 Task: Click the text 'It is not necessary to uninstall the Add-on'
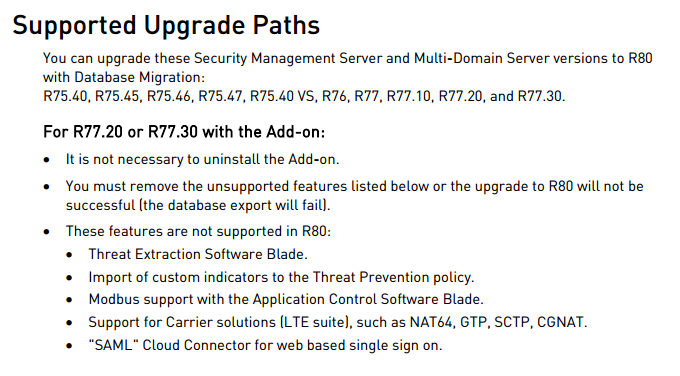click(x=202, y=160)
